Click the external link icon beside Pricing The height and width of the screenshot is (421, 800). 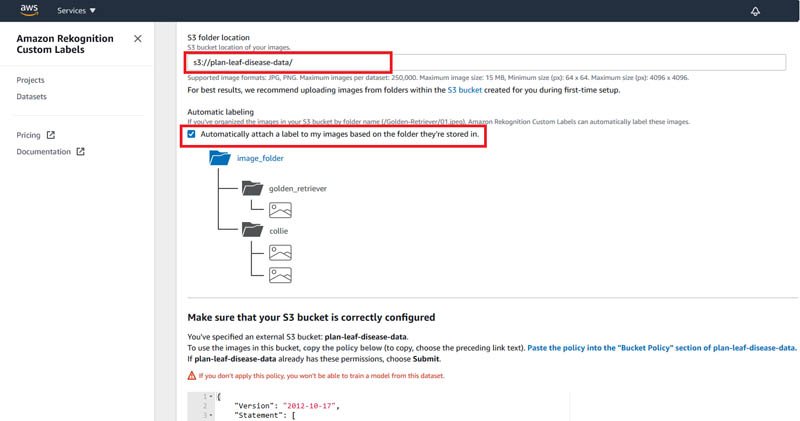point(51,135)
